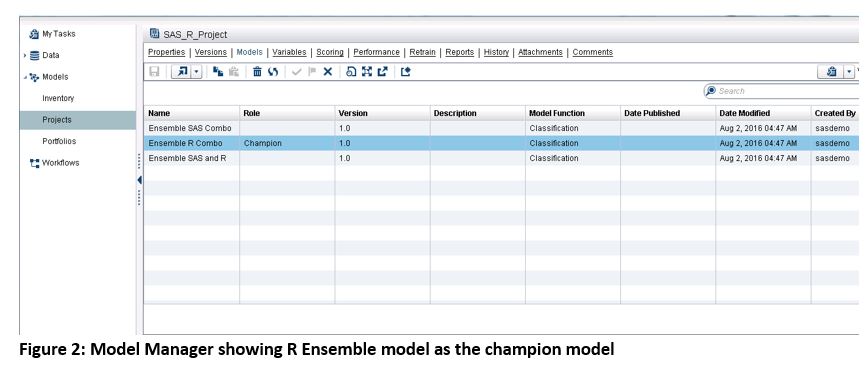Open the import model dropdown arrow
868x372 pixels.
[197, 71]
